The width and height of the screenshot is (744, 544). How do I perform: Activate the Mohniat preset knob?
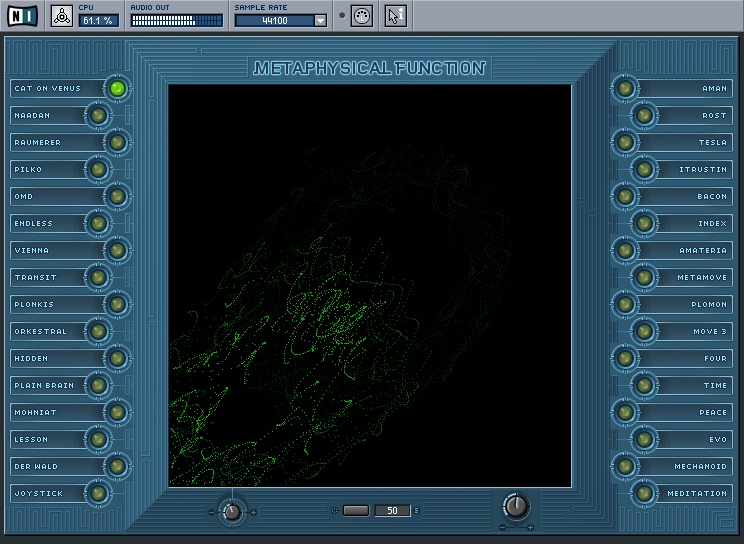point(117,413)
